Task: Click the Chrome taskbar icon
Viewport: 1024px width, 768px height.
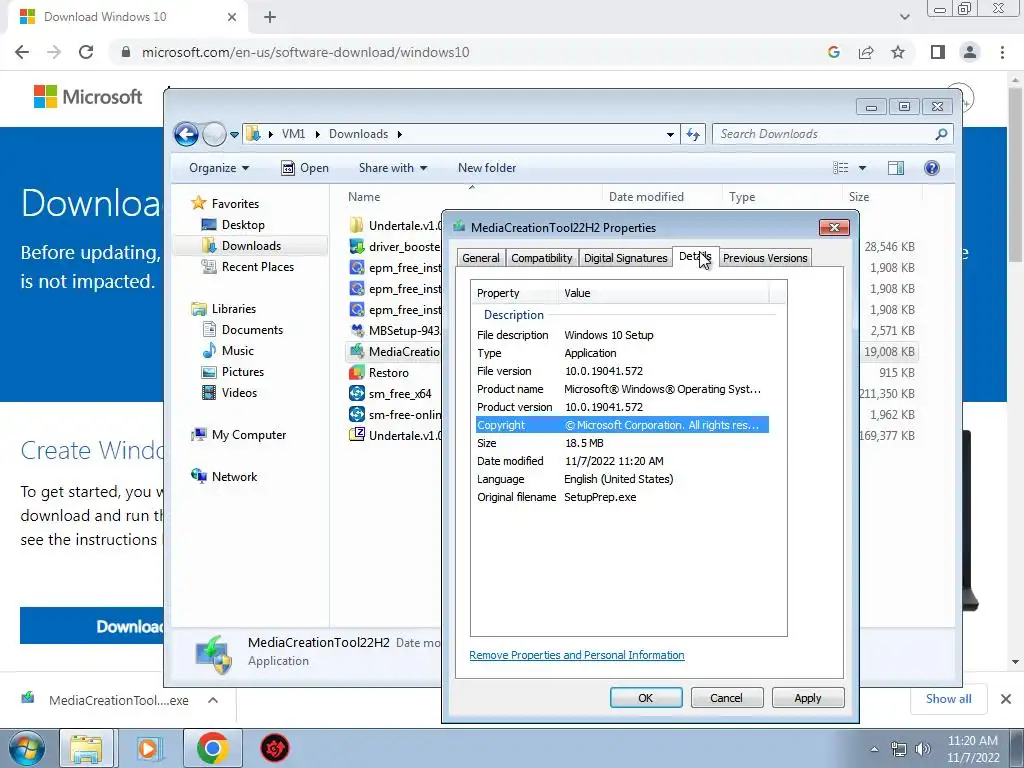Action: click(212, 748)
